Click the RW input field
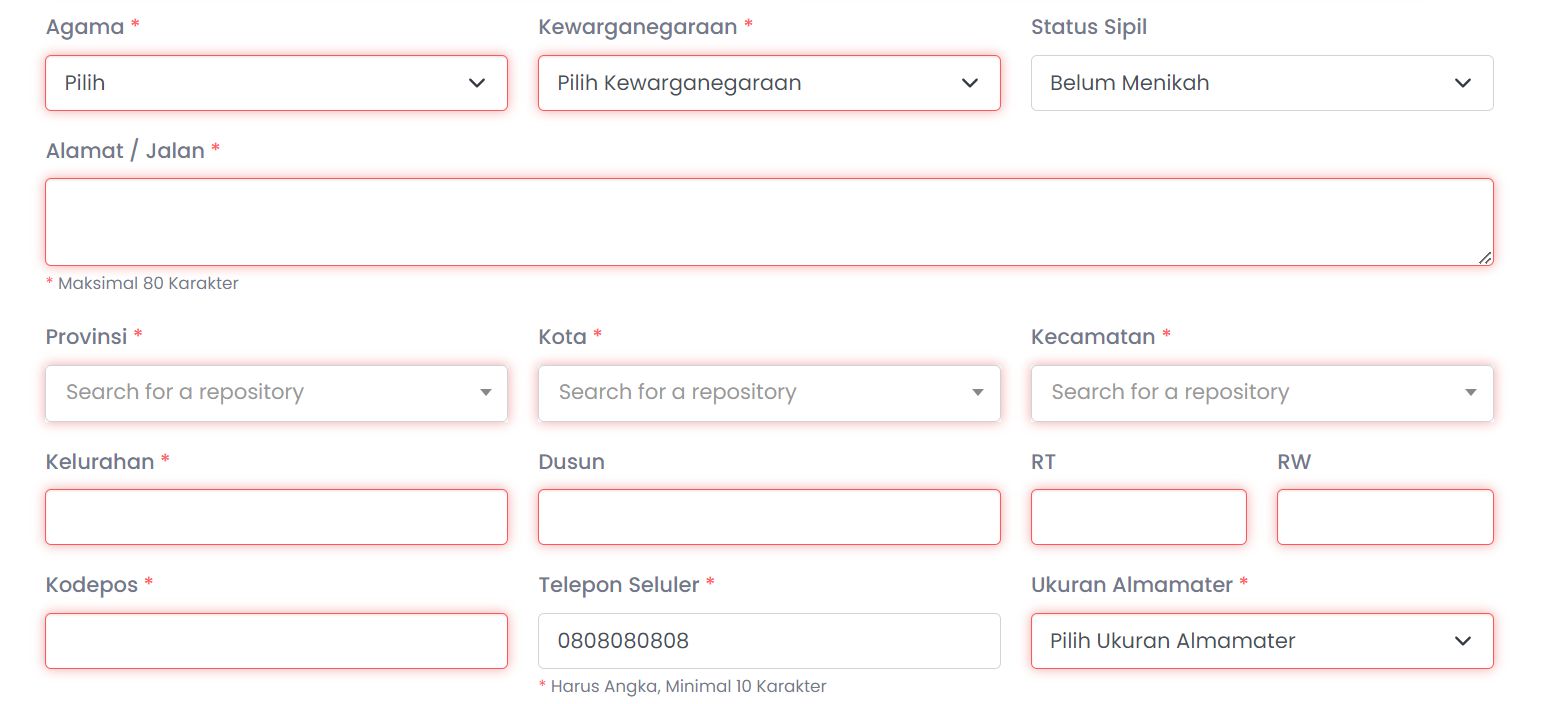1542x704 pixels. pyautogui.click(x=1384, y=517)
